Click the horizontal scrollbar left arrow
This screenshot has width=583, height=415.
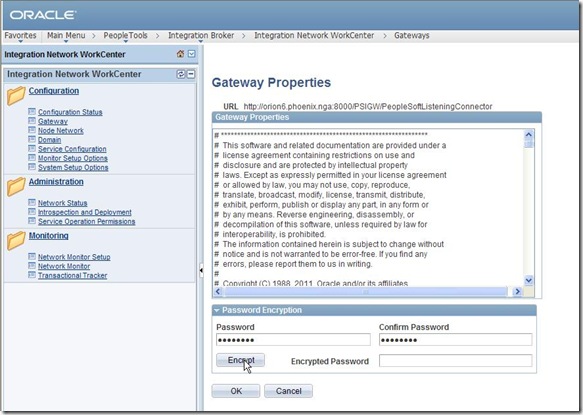coord(218,292)
